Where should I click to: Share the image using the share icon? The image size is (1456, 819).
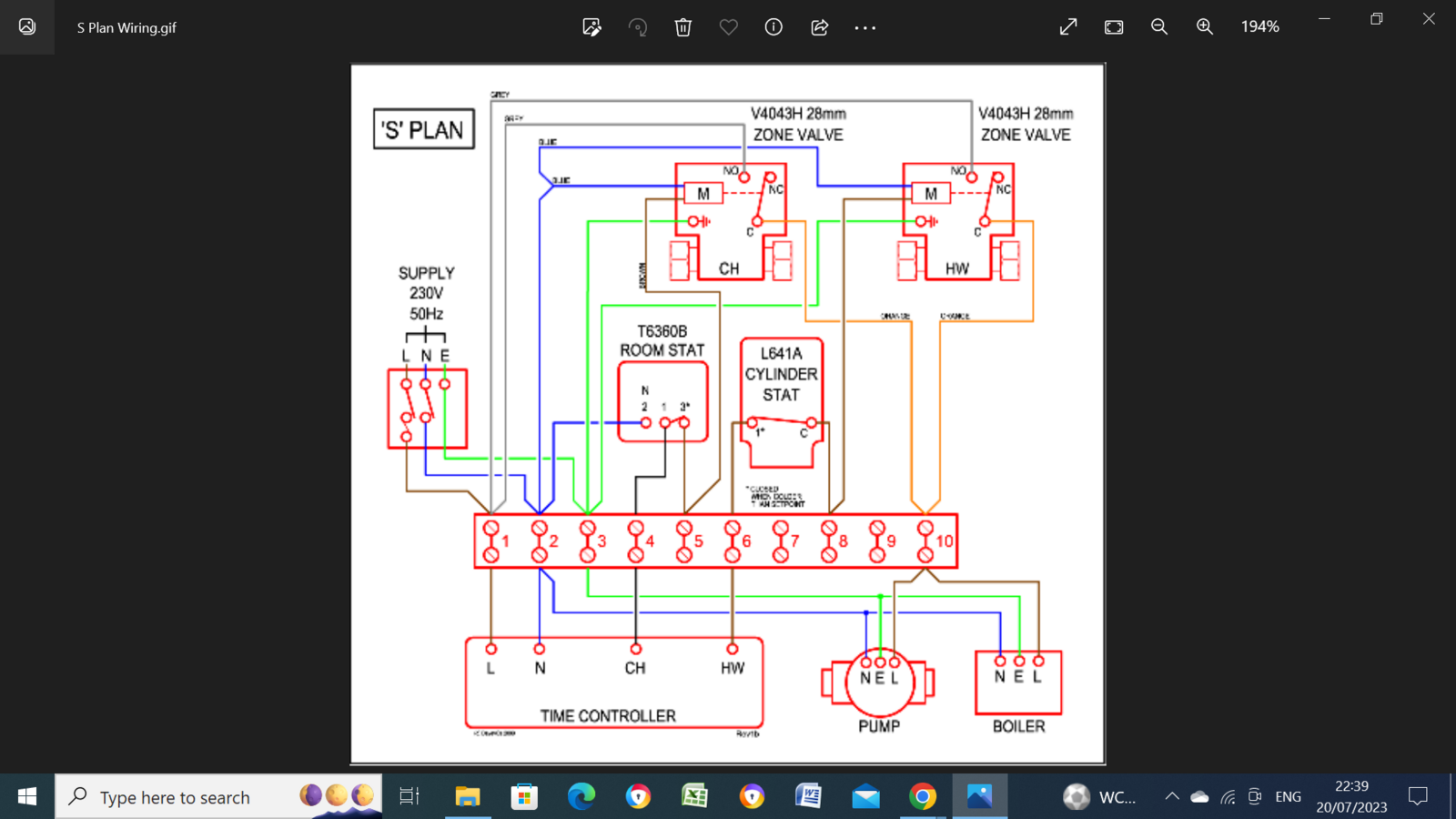click(x=819, y=27)
